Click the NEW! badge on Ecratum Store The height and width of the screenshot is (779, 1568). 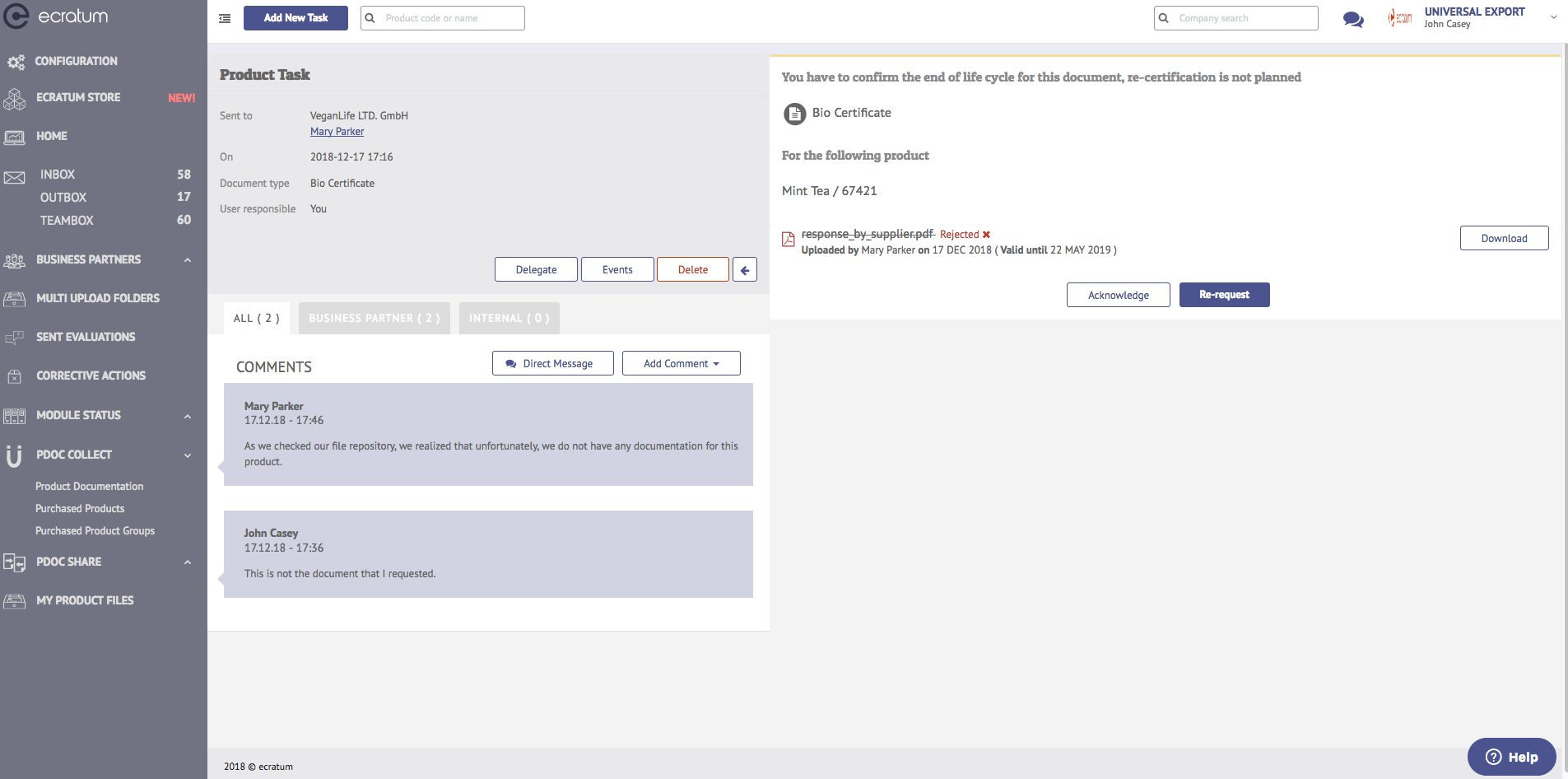[x=182, y=98]
